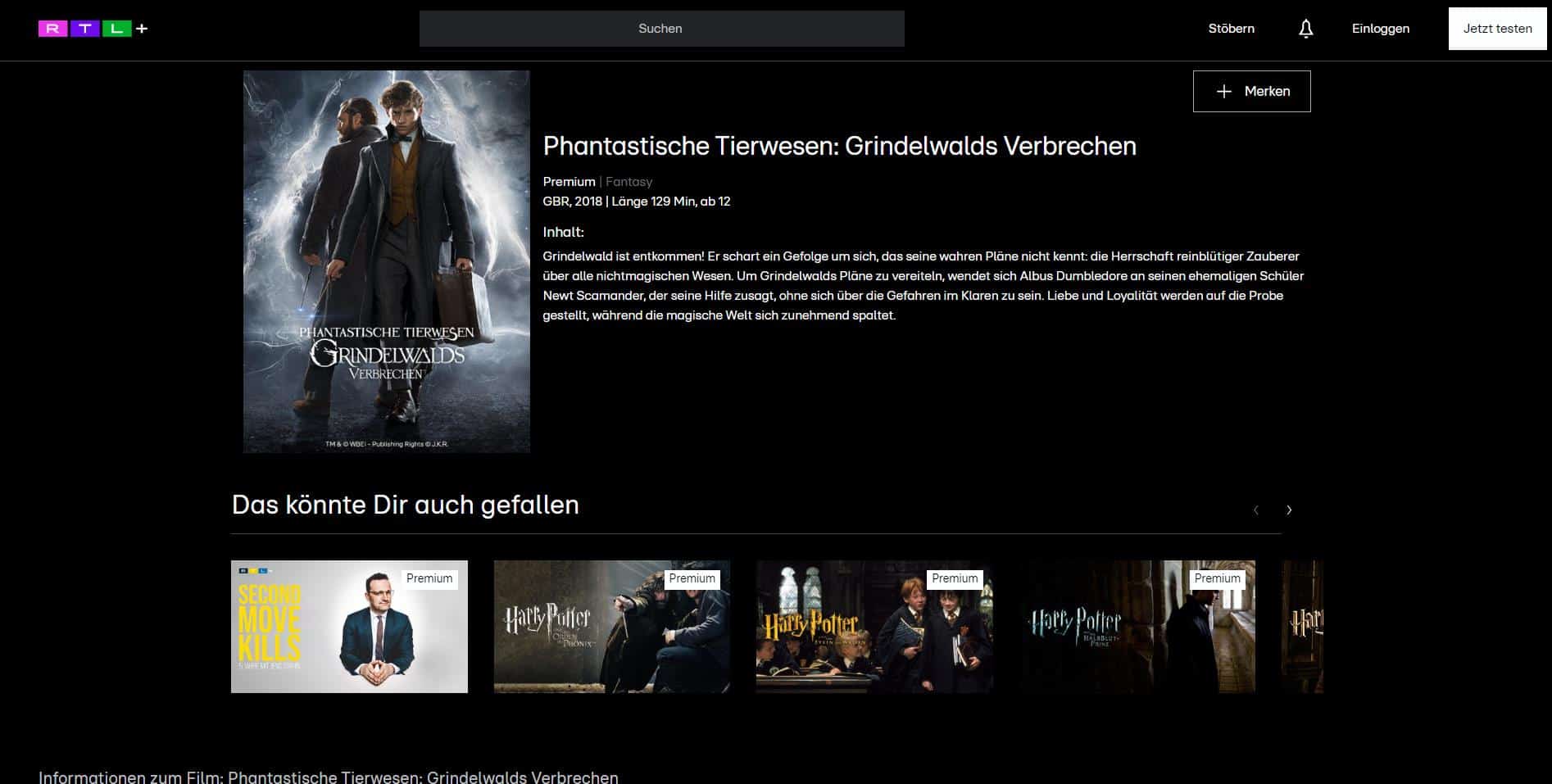Select the Fantasy genre label
Screen dimensions: 1552x784
[x=629, y=182]
